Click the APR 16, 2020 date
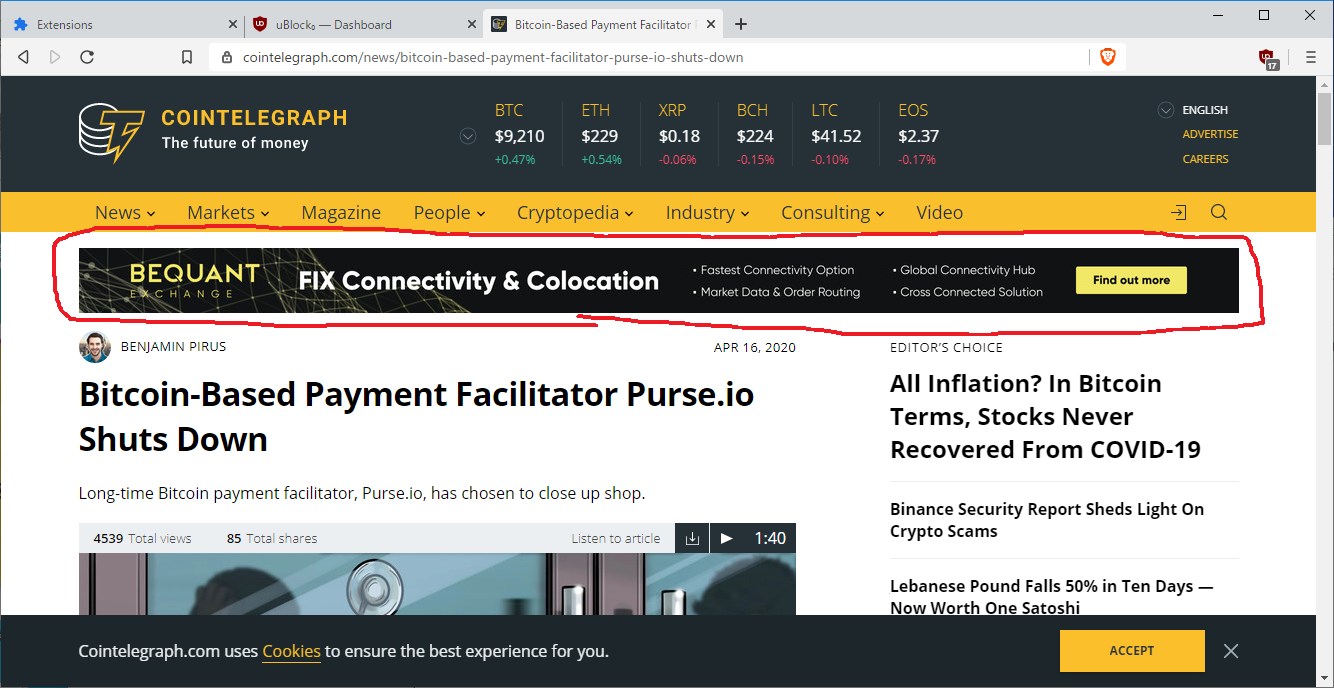 pyautogui.click(x=755, y=347)
